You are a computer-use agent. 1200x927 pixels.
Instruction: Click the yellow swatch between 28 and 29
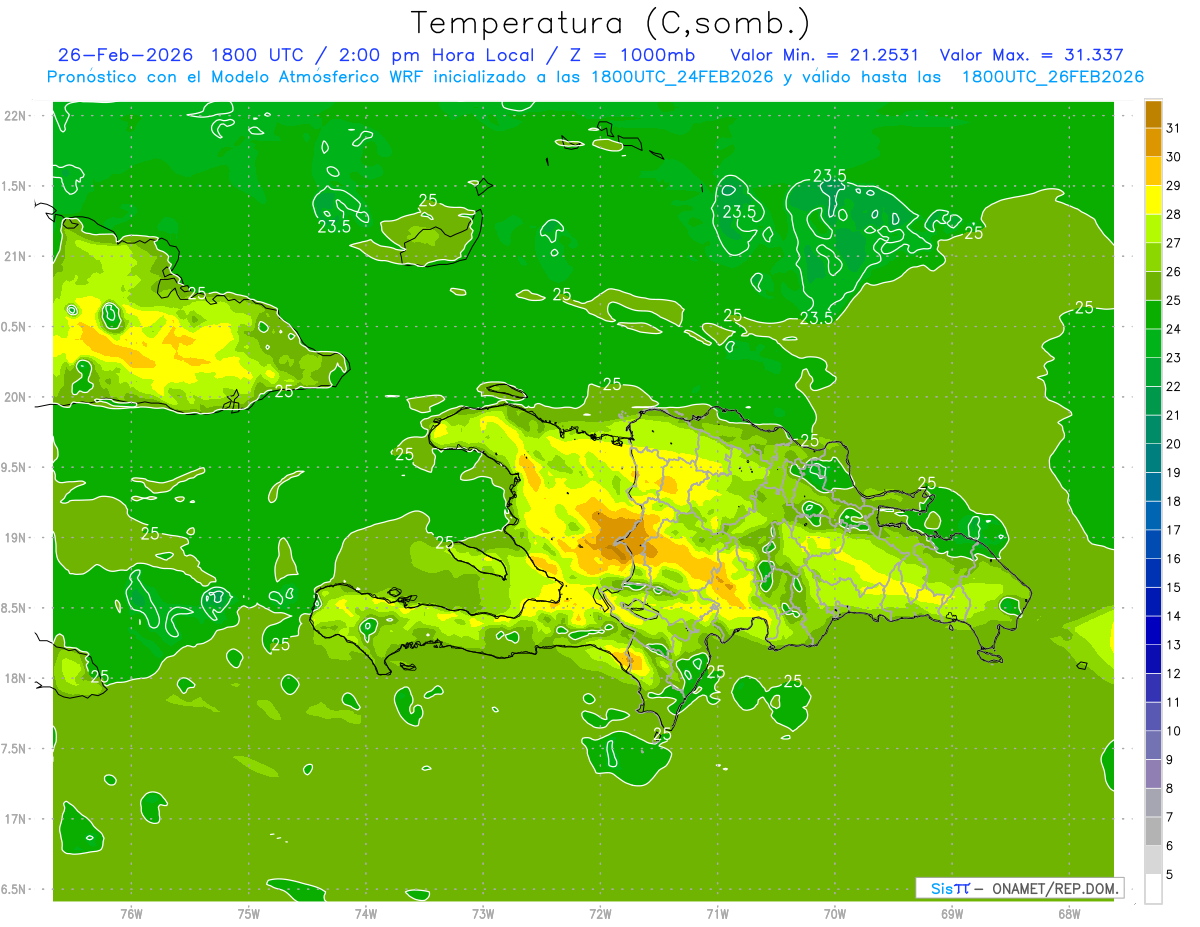click(x=1153, y=200)
